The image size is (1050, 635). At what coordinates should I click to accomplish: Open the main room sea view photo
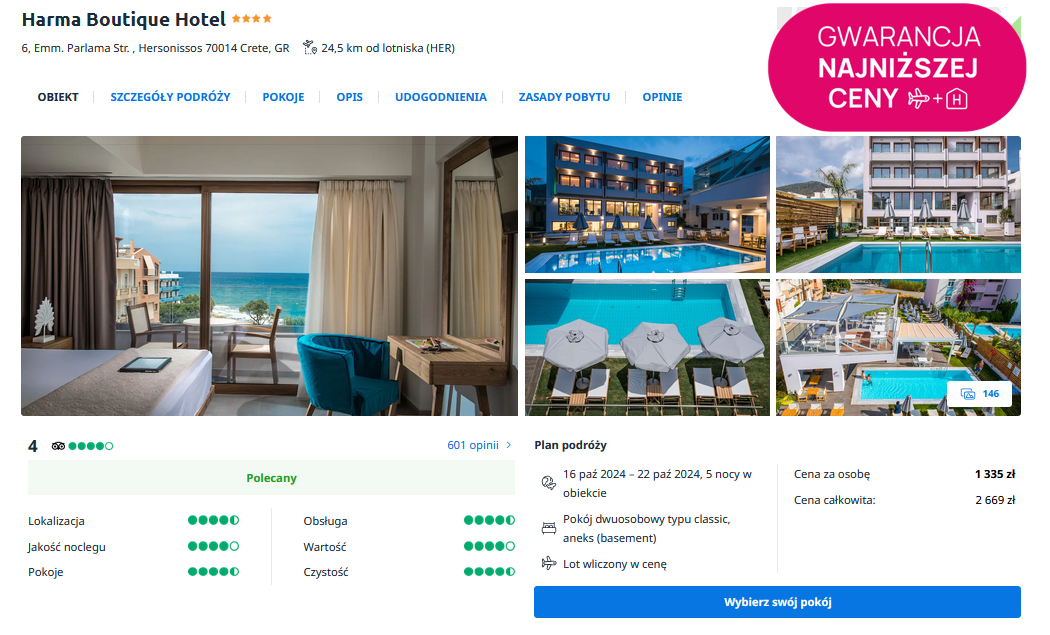click(269, 276)
